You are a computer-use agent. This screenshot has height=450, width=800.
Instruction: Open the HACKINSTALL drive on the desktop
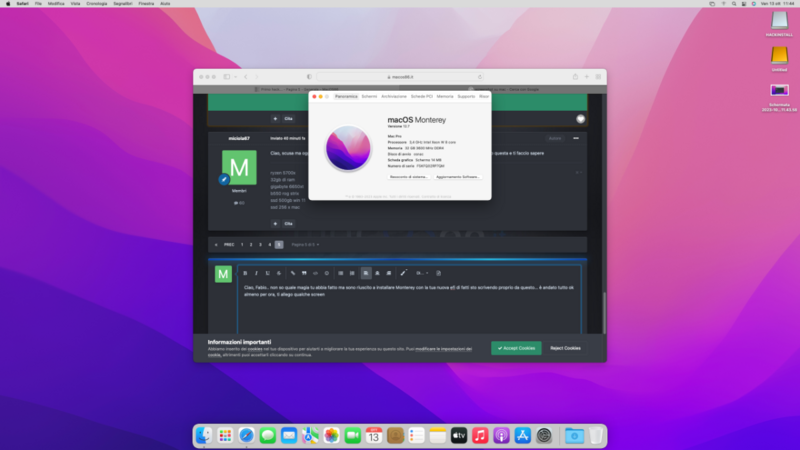click(x=779, y=24)
